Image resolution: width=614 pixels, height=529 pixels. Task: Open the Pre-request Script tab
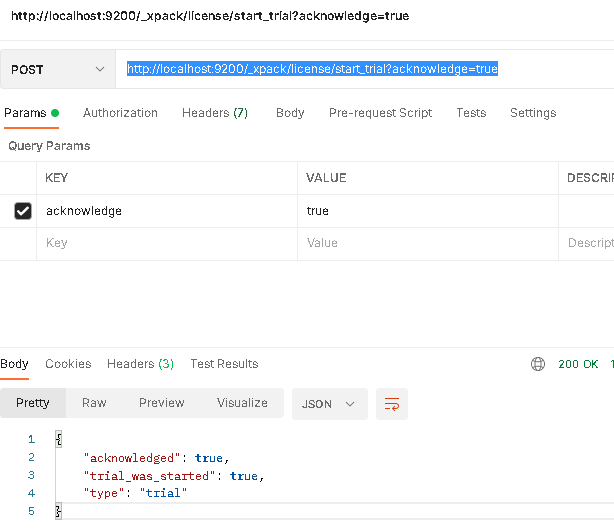tap(380, 113)
